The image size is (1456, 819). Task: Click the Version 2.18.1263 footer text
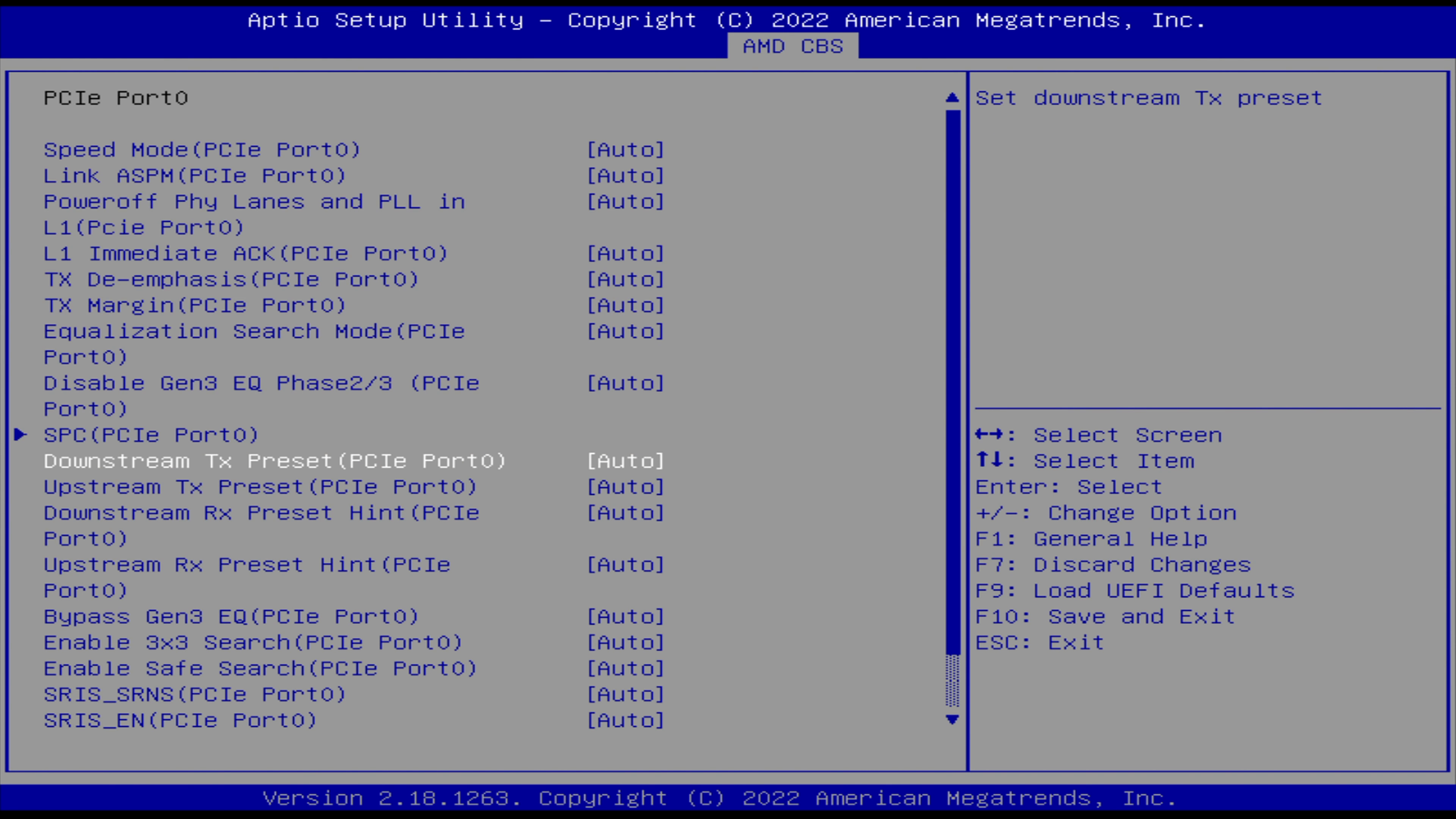pos(720,799)
